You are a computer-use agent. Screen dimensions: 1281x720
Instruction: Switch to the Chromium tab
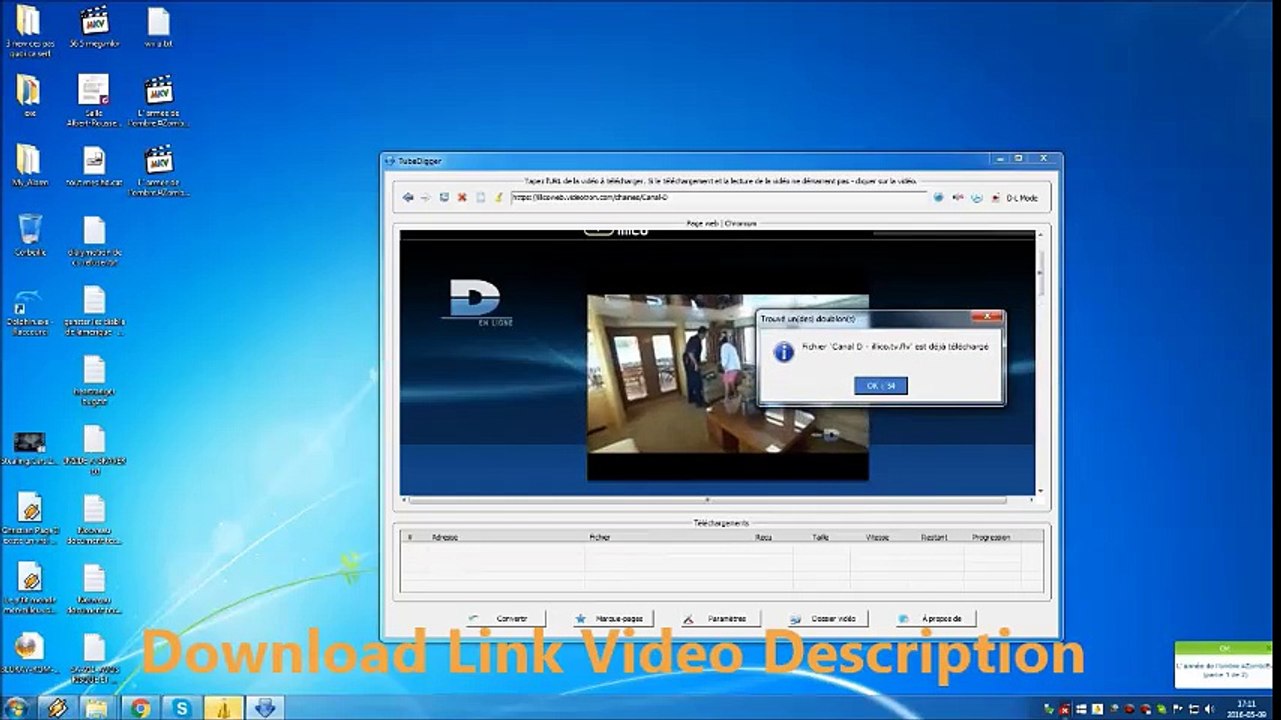tap(743, 224)
